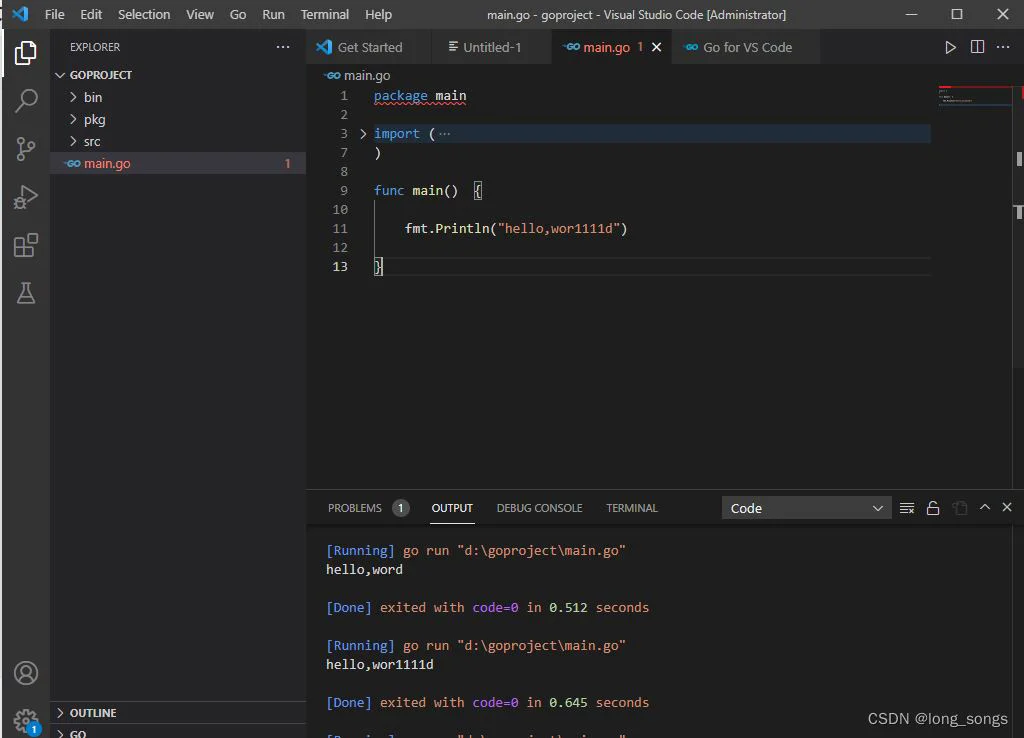
Task: Open the Go menu
Action: click(238, 14)
